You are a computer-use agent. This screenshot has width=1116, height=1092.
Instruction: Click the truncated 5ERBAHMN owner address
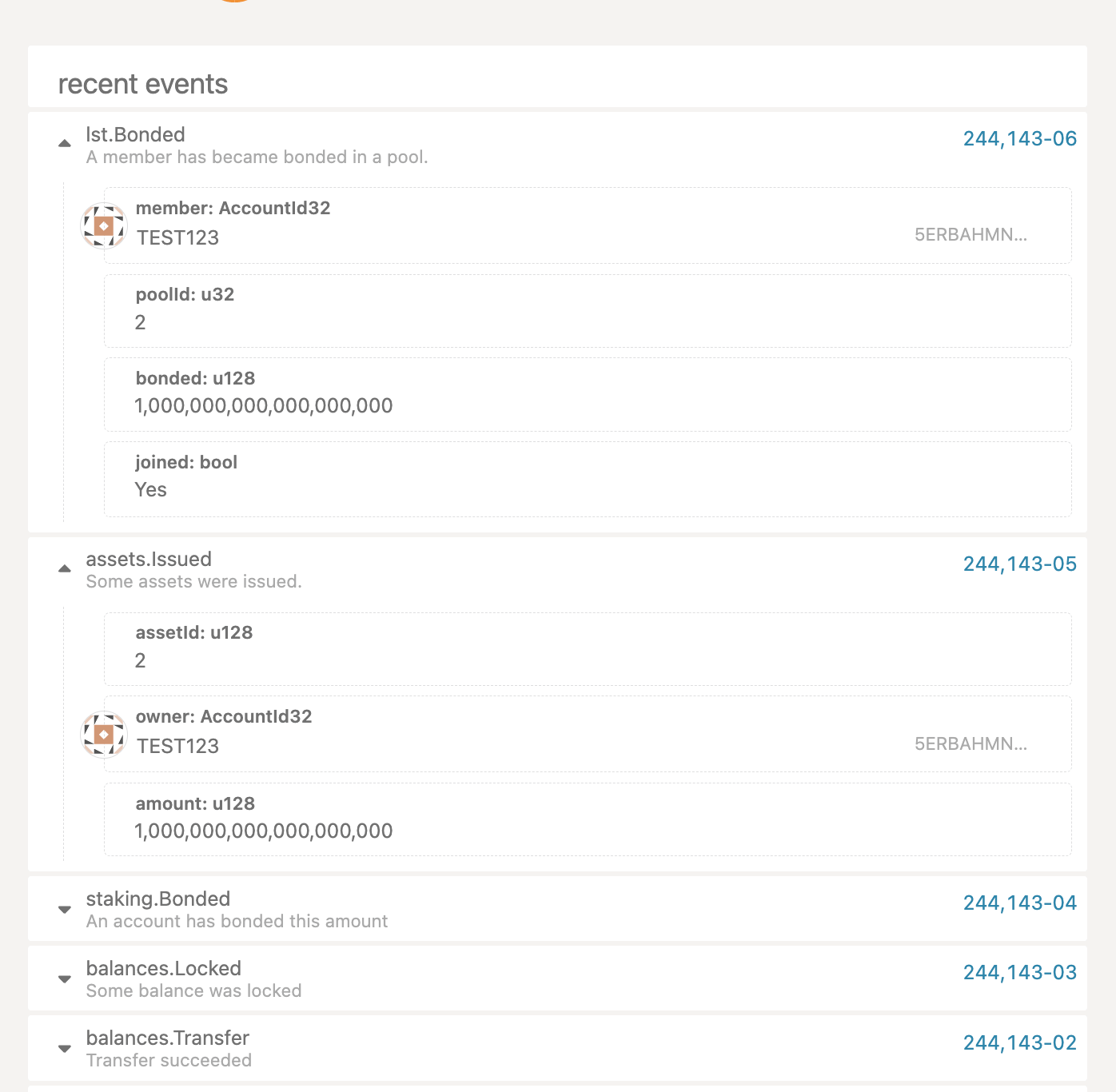click(971, 743)
